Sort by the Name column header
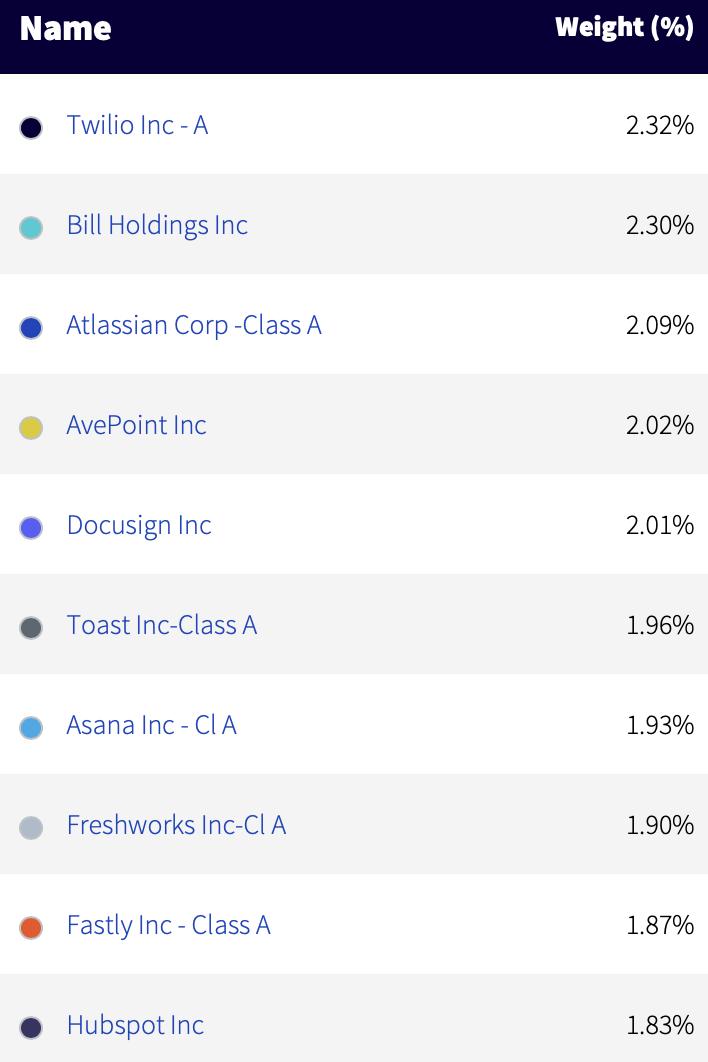Screen dimensions: 708x1062 pos(66,28)
